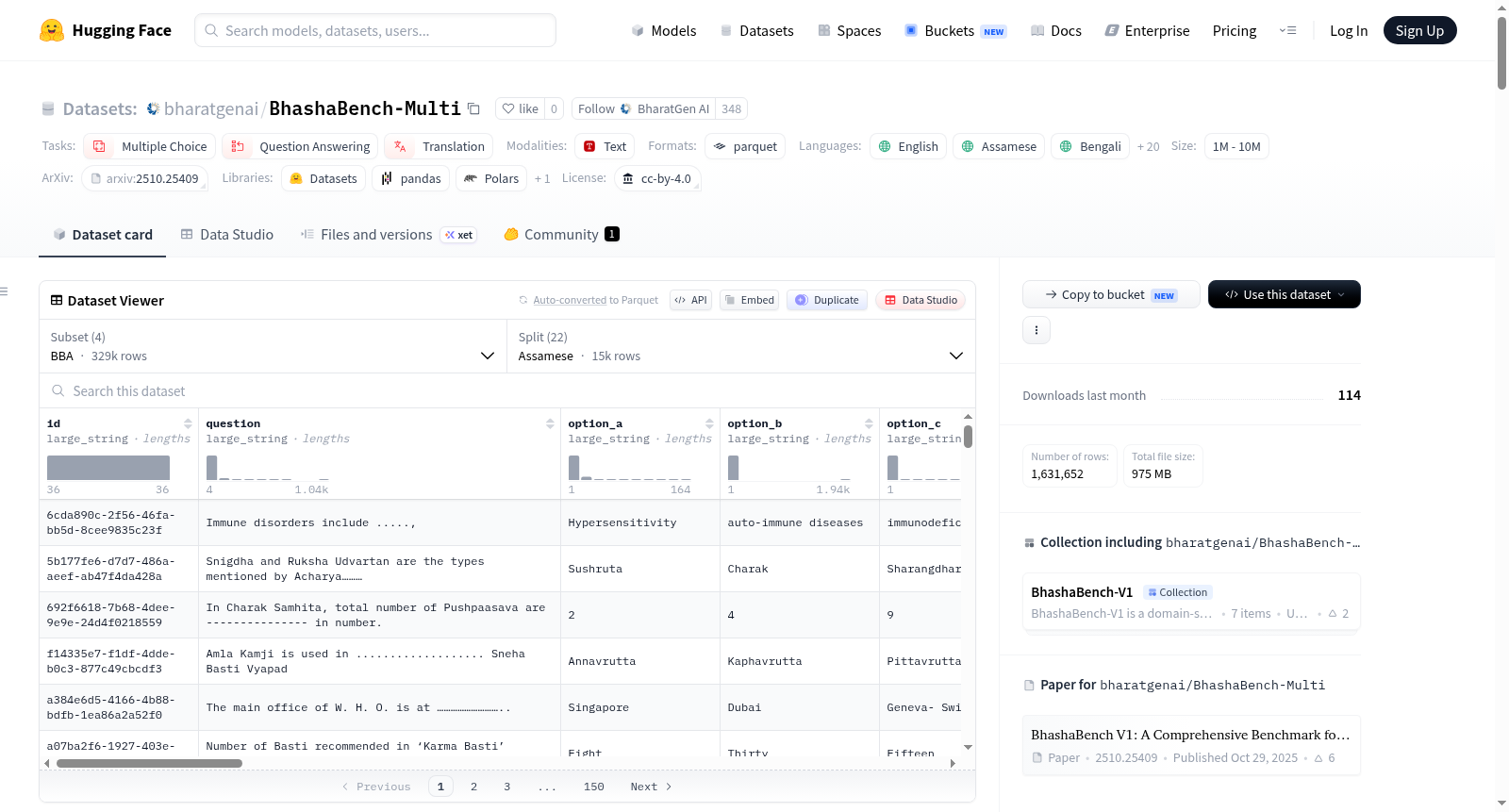1509x812 pixels.
Task: Click the Sign Up button
Action: [x=1419, y=30]
